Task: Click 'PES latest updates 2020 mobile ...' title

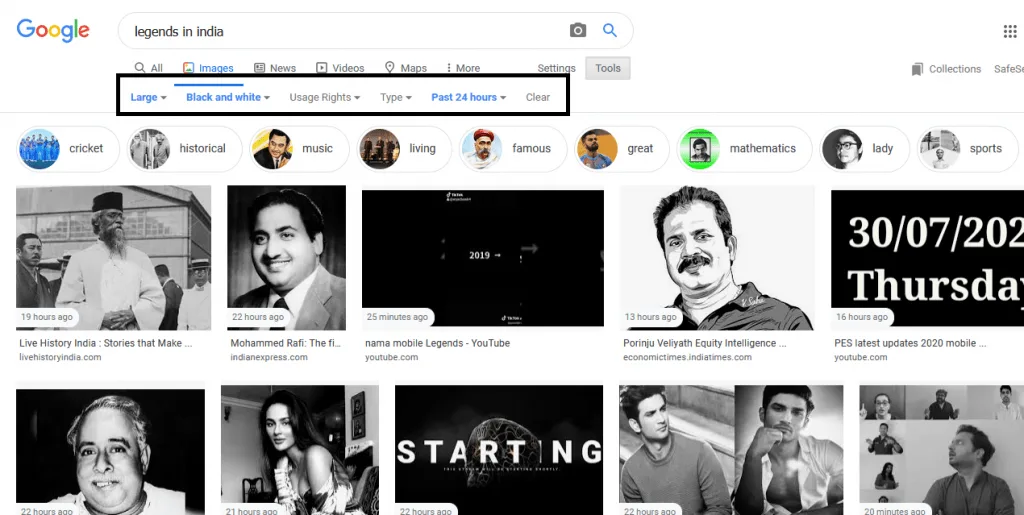Action: pyautogui.click(x=910, y=343)
